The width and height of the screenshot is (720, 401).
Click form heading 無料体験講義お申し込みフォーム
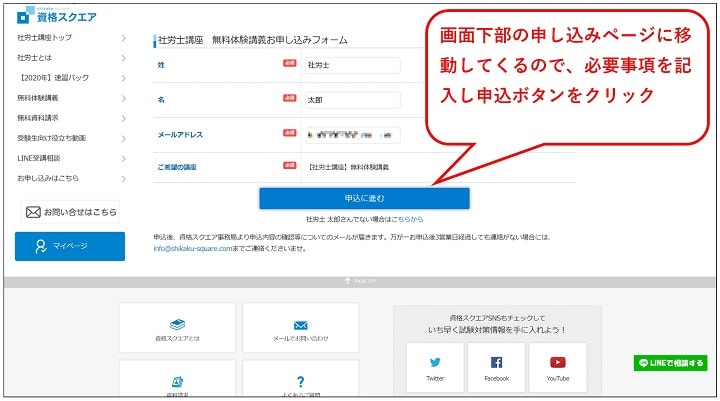[x=280, y=40]
